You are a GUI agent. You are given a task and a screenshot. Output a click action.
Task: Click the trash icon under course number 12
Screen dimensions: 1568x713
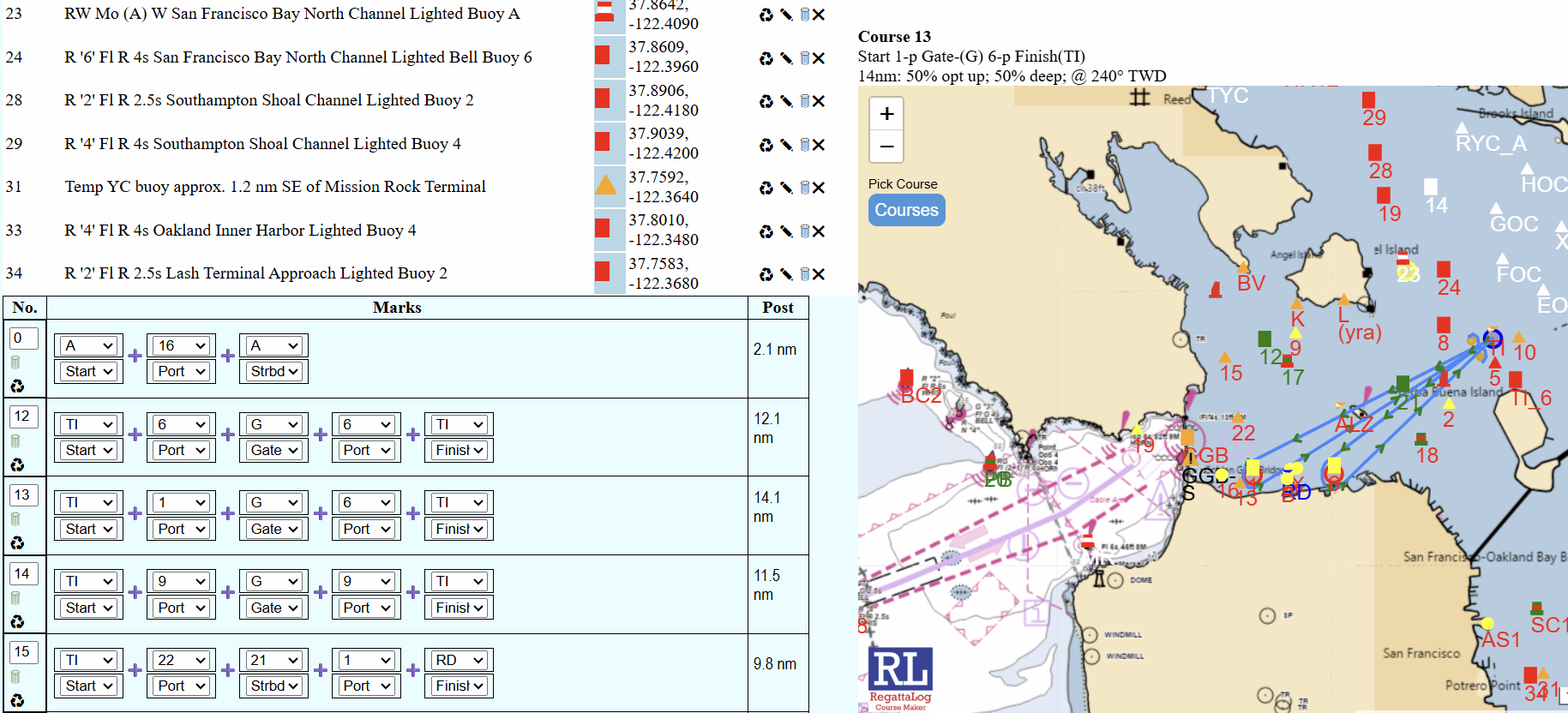point(15,441)
